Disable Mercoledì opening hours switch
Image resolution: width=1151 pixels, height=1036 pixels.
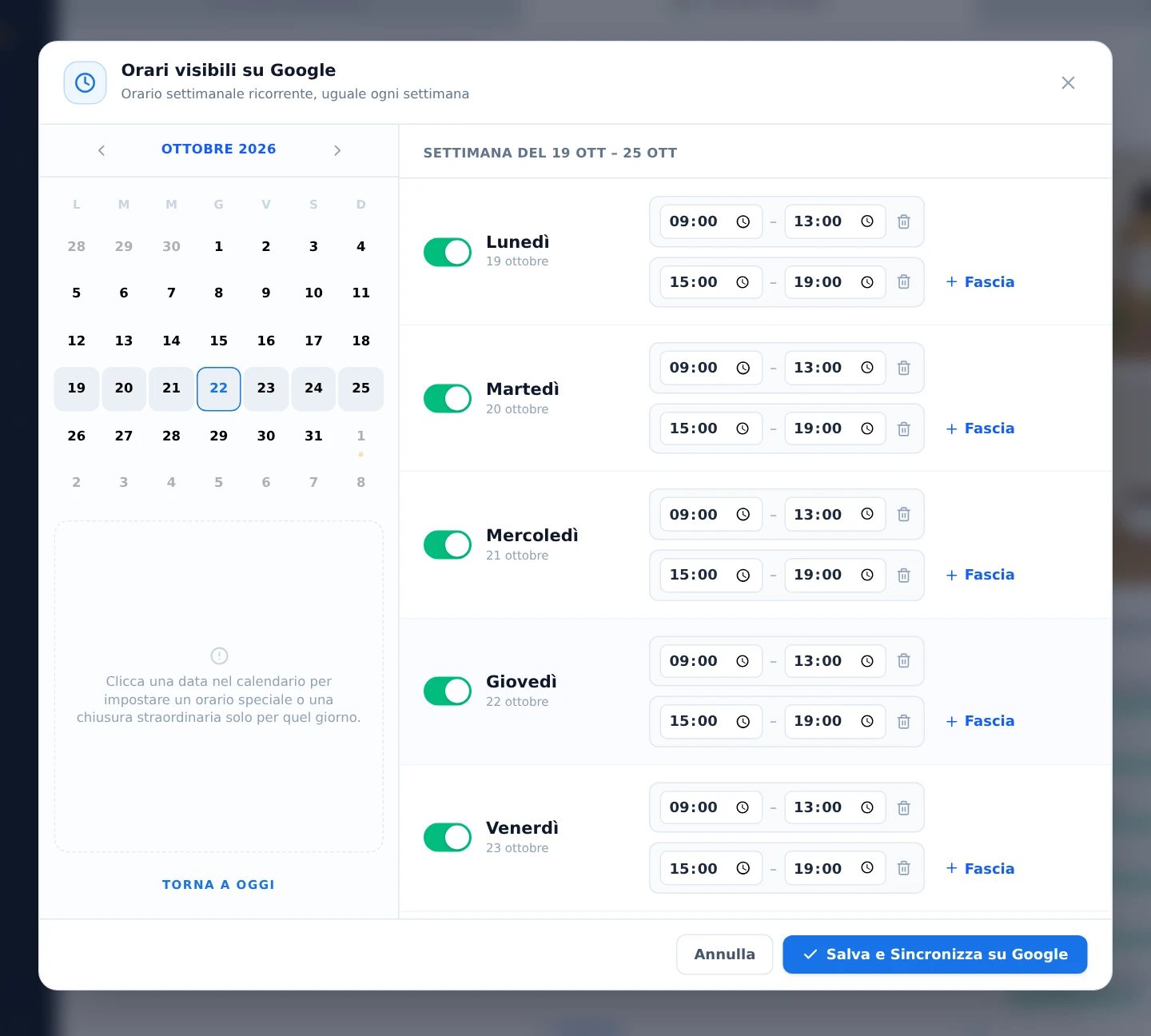click(448, 544)
